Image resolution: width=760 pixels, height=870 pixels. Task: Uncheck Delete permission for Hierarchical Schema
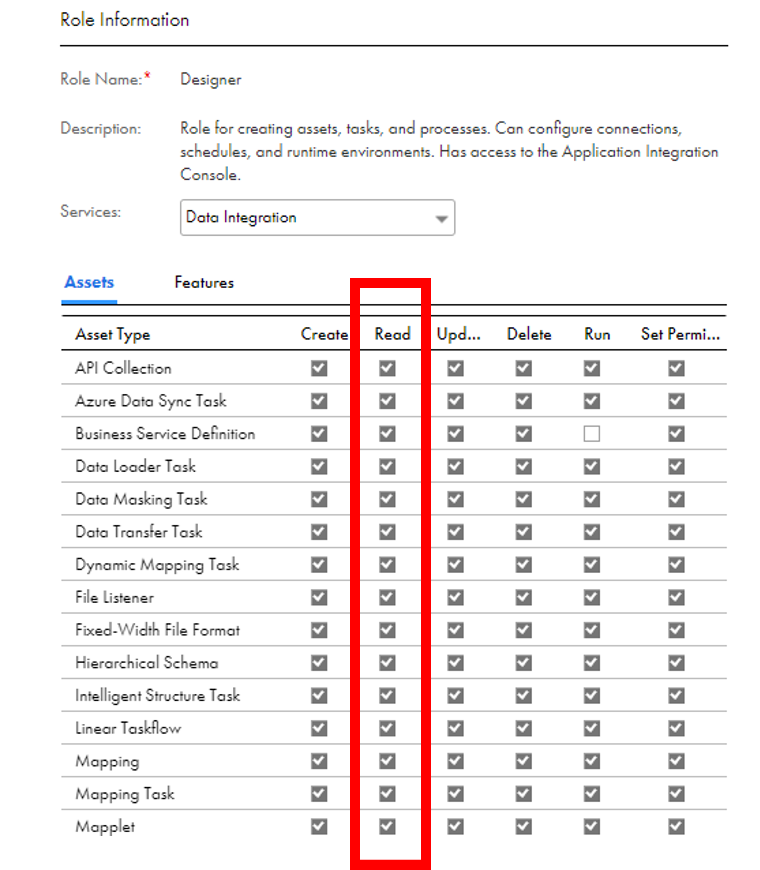523,663
